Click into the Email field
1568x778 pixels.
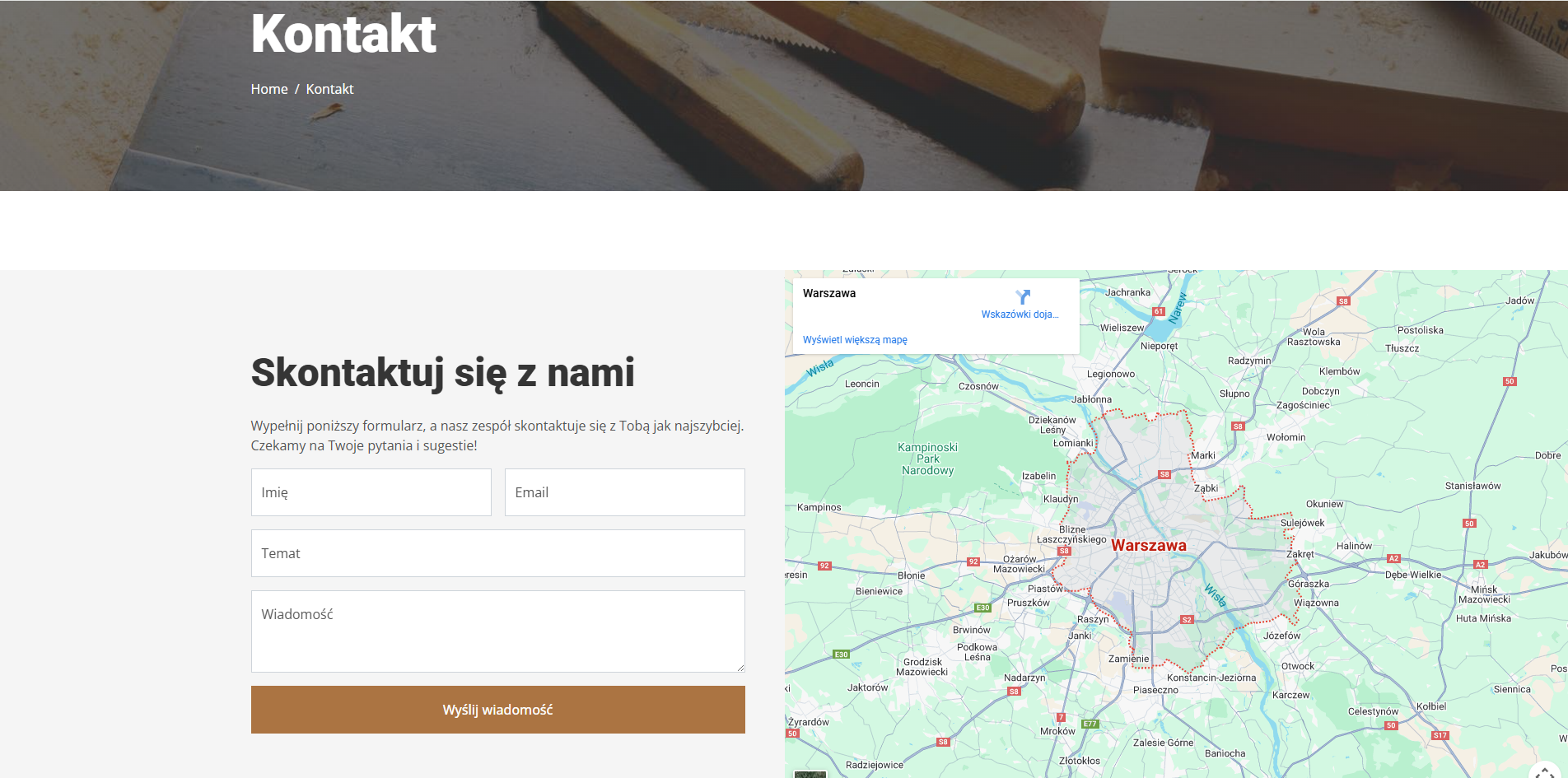click(x=624, y=492)
